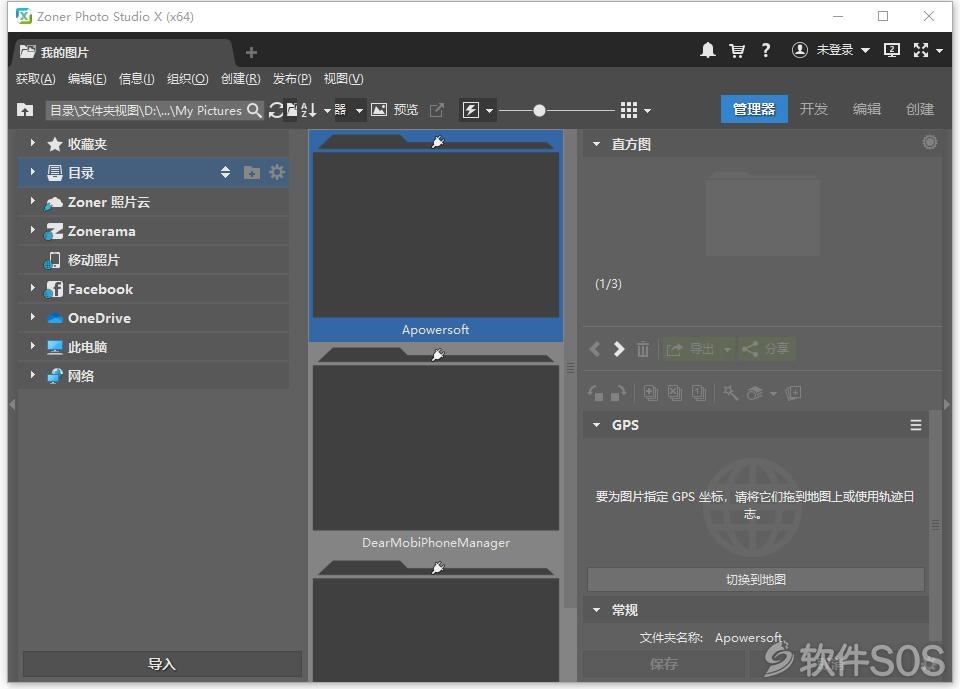Click the quick-action lightning icon
The image size is (960, 689).
click(x=470, y=110)
